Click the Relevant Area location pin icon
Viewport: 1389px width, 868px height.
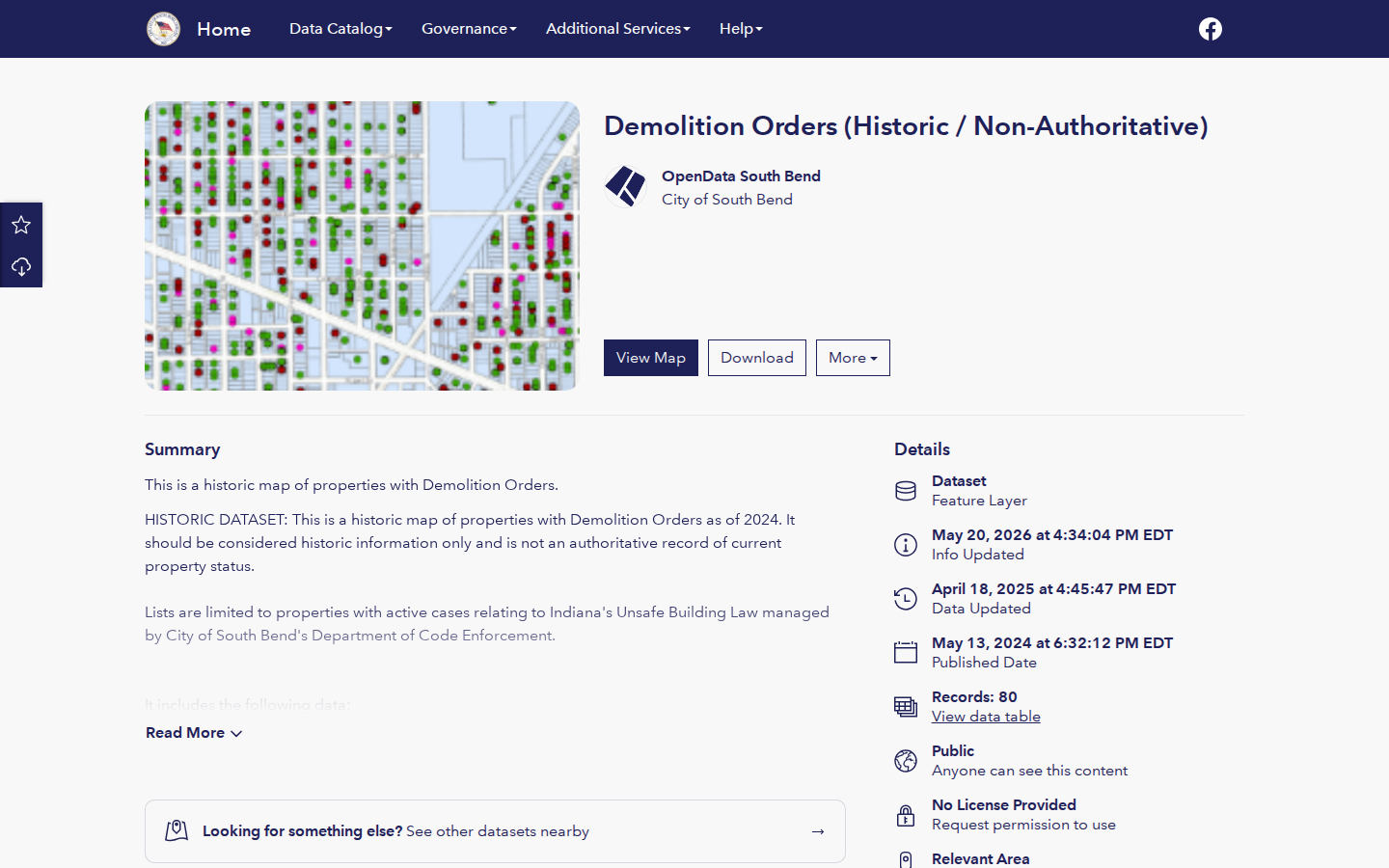[906, 860]
